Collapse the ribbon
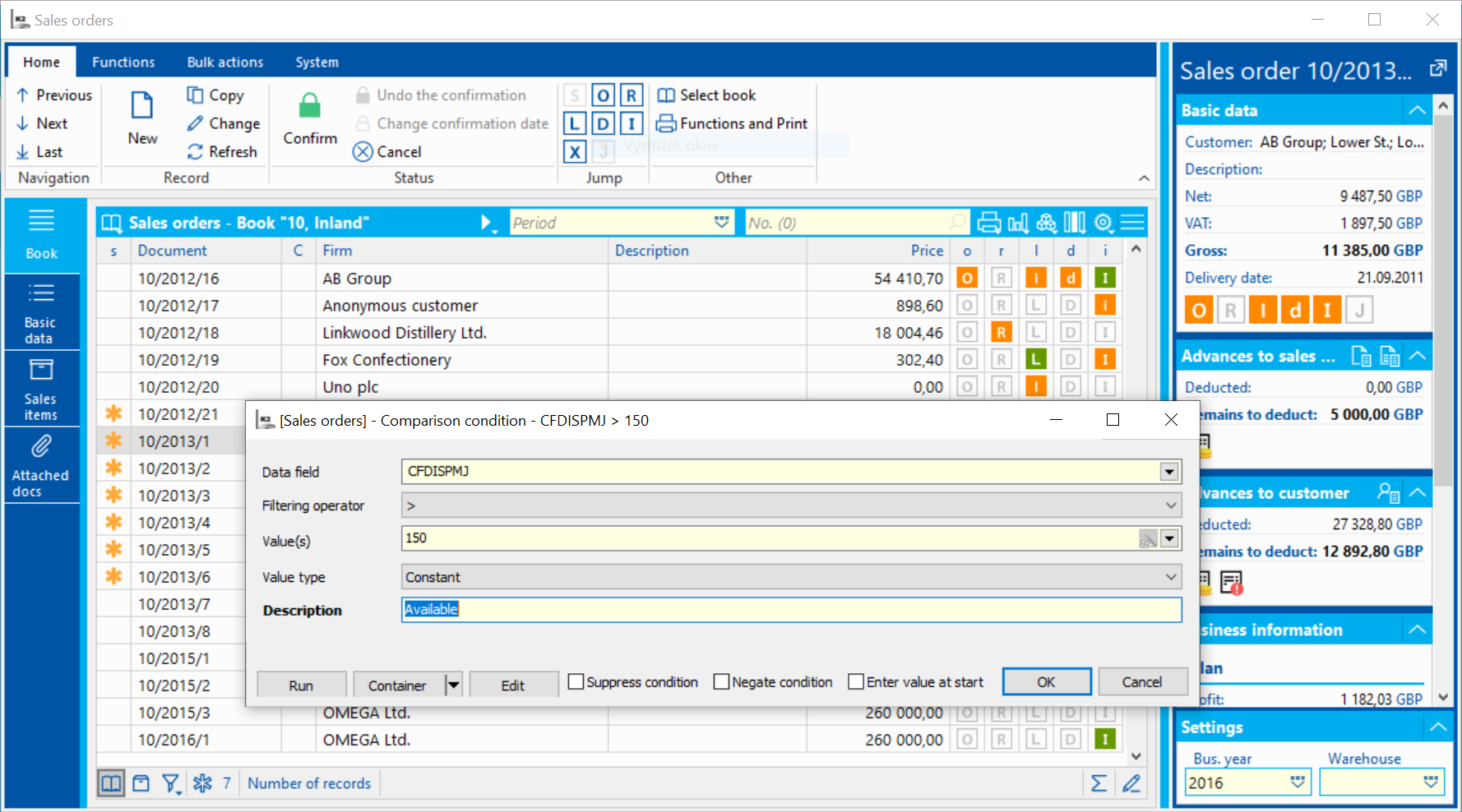This screenshot has width=1462, height=812. (x=1144, y=178)
